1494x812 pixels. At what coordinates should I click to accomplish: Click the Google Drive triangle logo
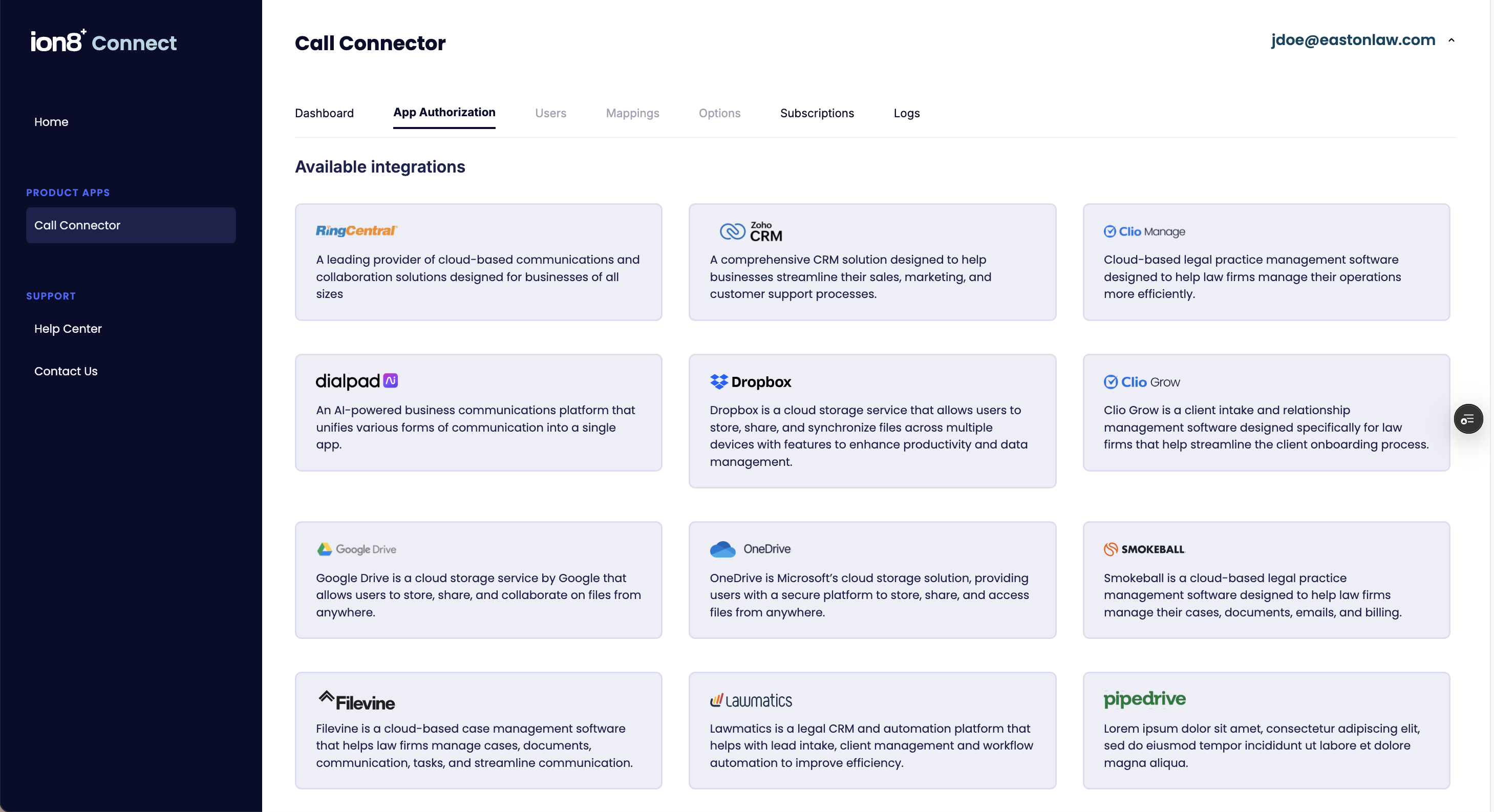coord(324,549)
